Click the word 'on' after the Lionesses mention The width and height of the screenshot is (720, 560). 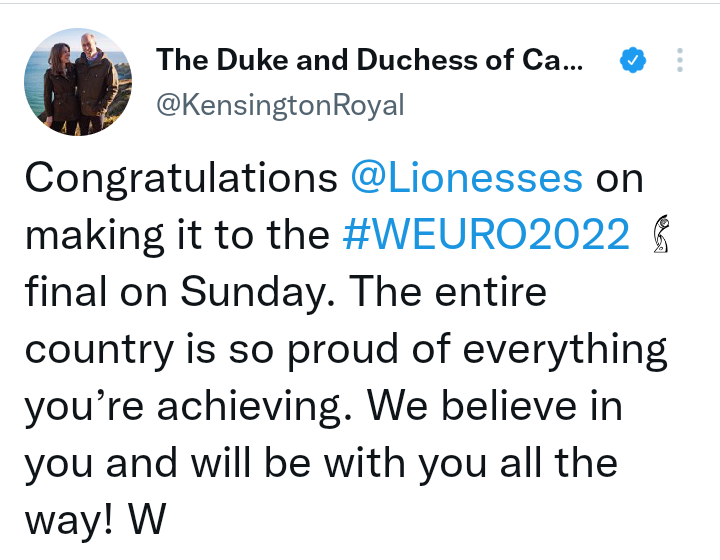tap(620, 178)
